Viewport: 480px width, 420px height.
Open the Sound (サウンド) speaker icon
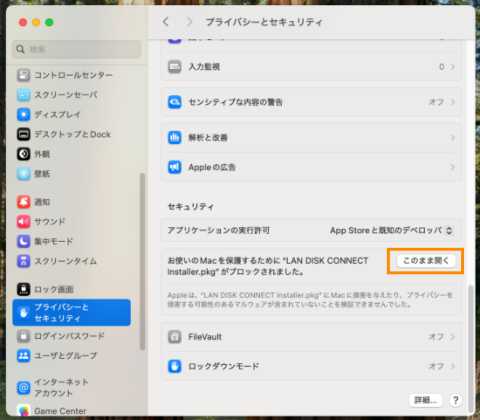[23, 221]
